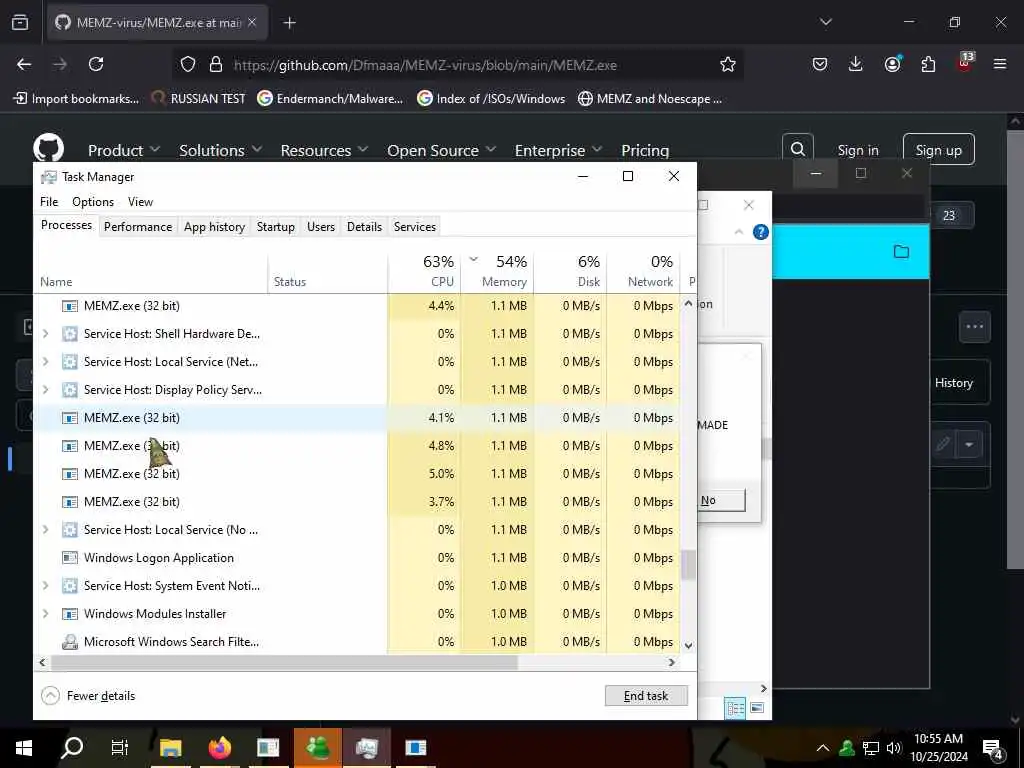Select Microsoft Windows Search Filter process

(x=357, y=642)
